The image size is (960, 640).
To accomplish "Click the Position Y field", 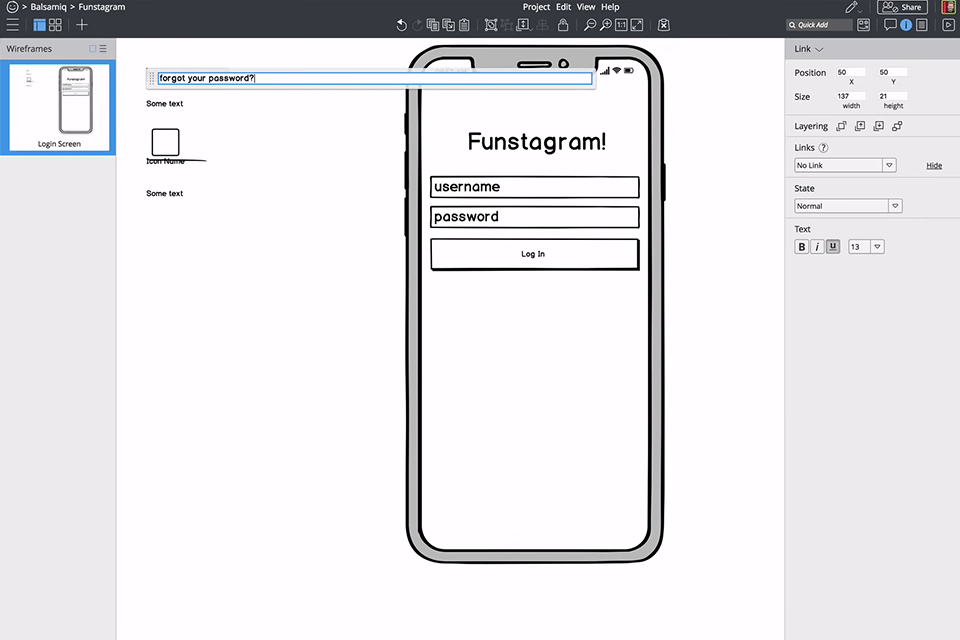I will pos(893,72).
